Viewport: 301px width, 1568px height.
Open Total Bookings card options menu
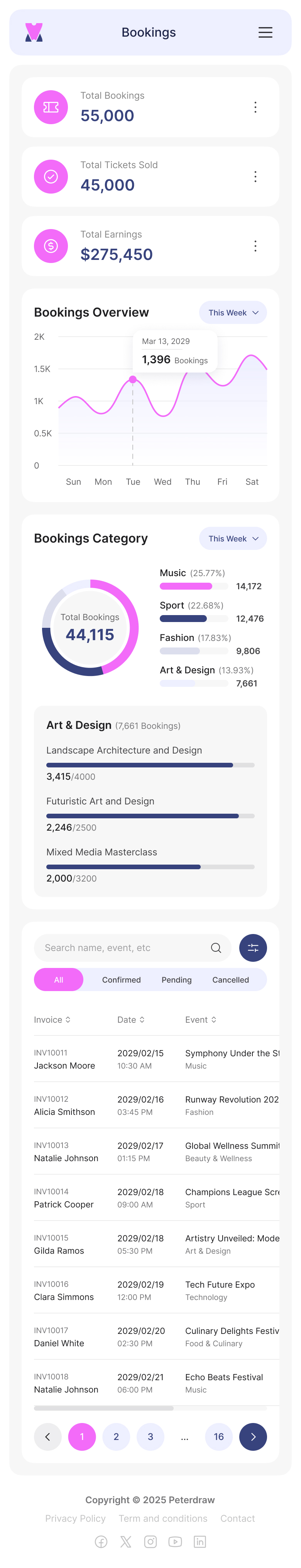click(x=255, y=107)
